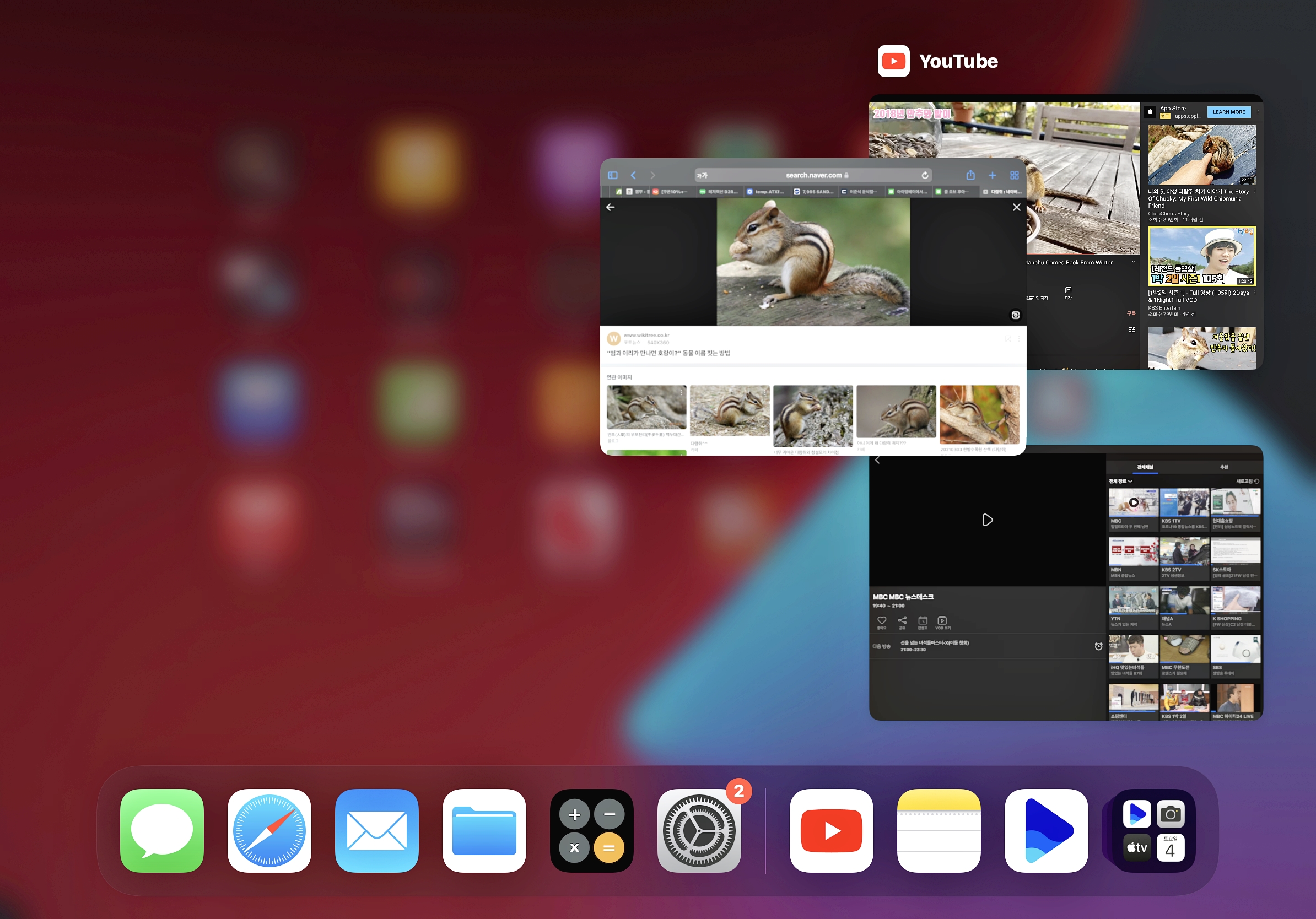The height and width of the screenshot is (919, 1316).
Task: Open the 1박 2일 시즌1 105회 thumbnail
Action: (x=1201, y=256)
